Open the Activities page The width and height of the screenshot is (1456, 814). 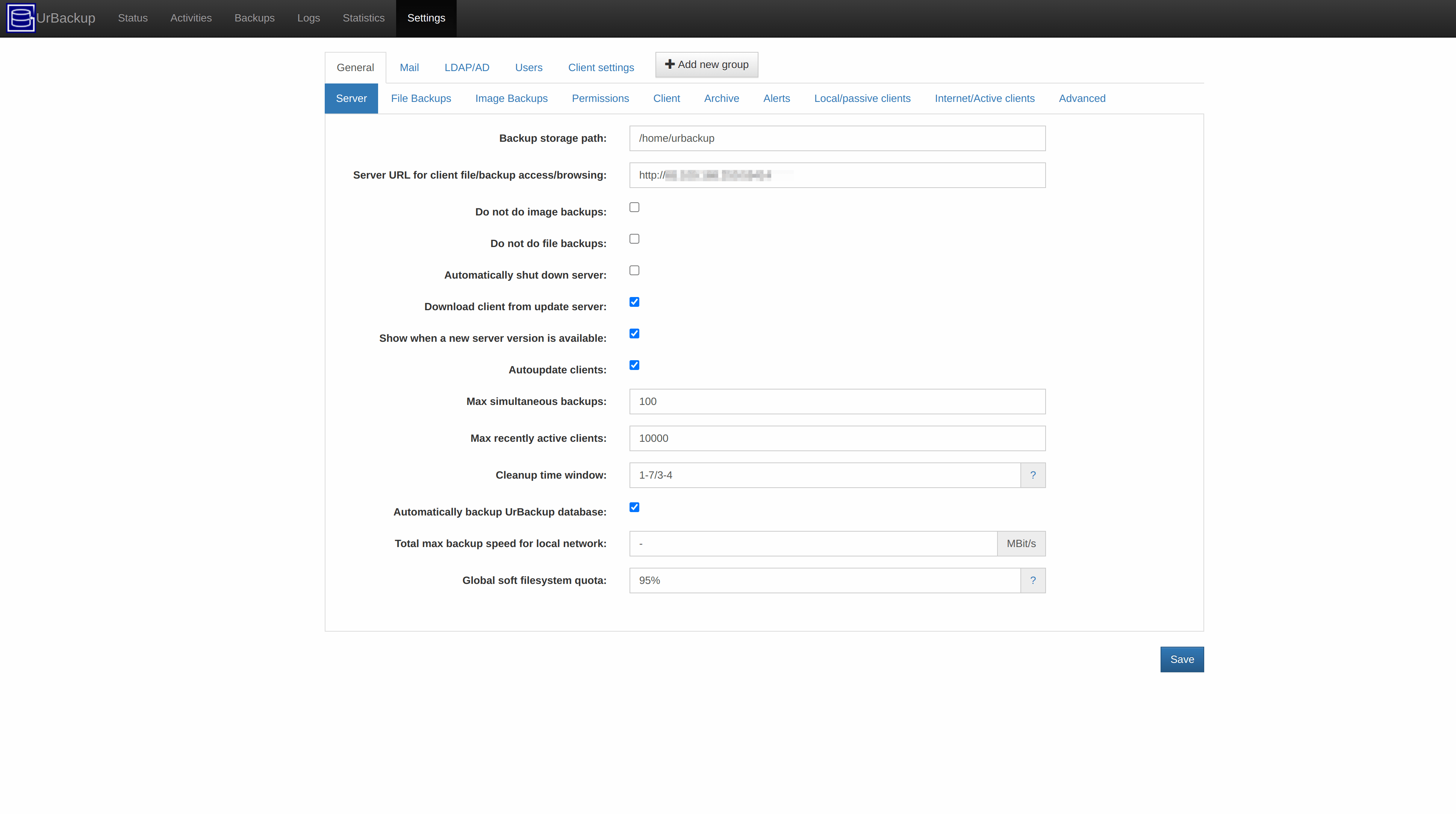[x=191, y=18]
